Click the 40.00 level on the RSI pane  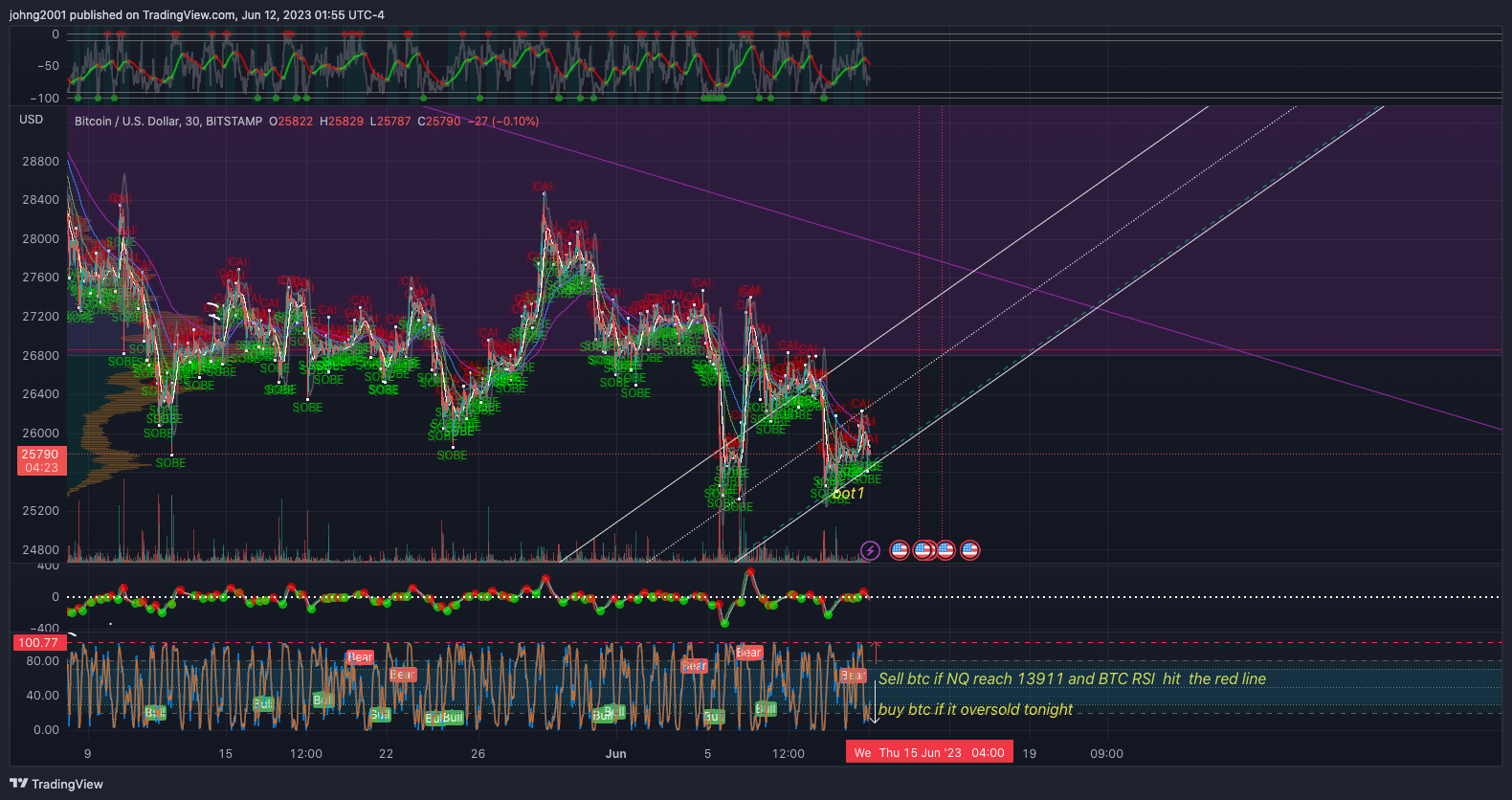[43, 696]
